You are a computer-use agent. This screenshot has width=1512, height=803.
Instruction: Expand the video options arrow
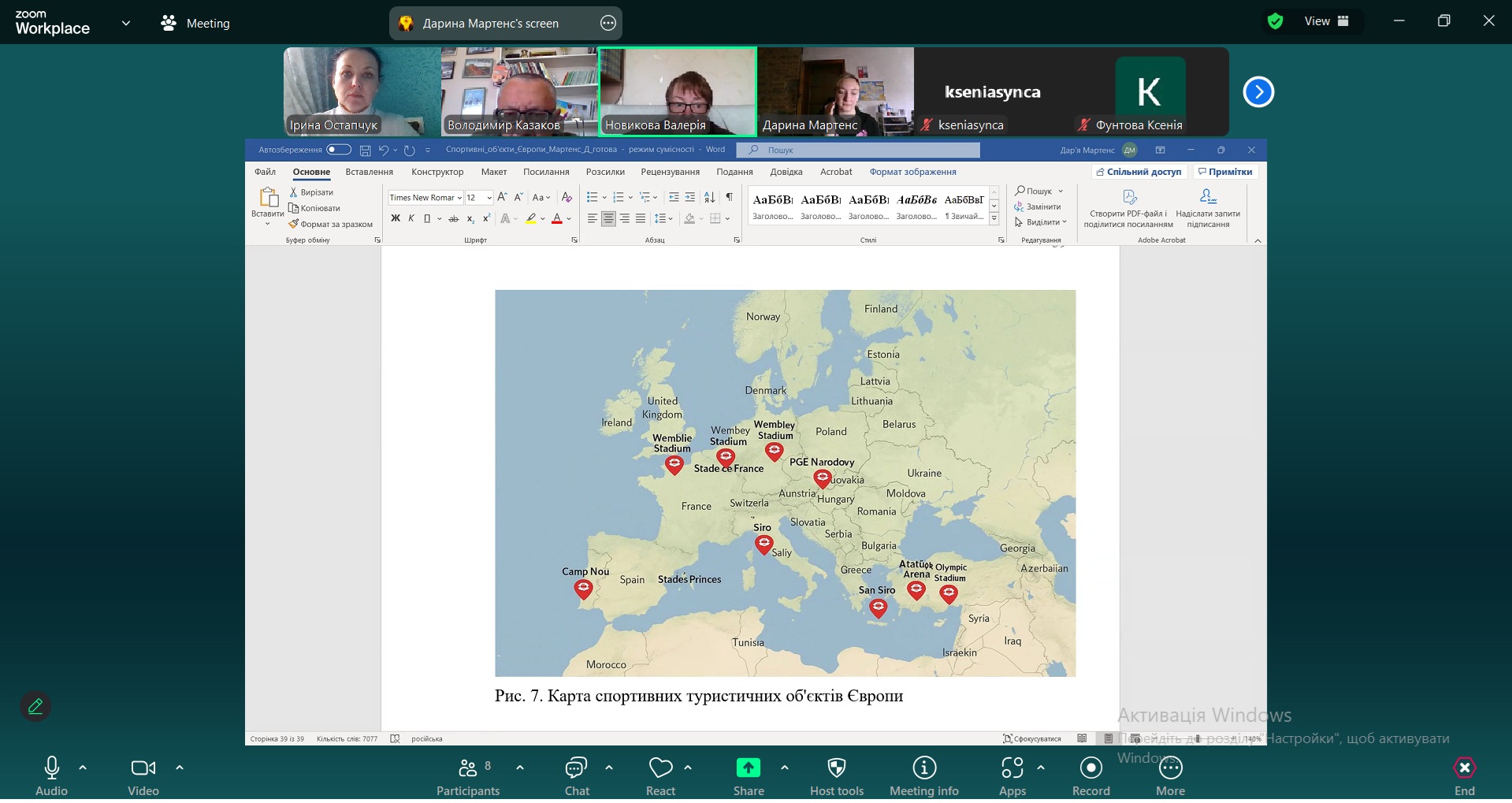coord(180,767)
